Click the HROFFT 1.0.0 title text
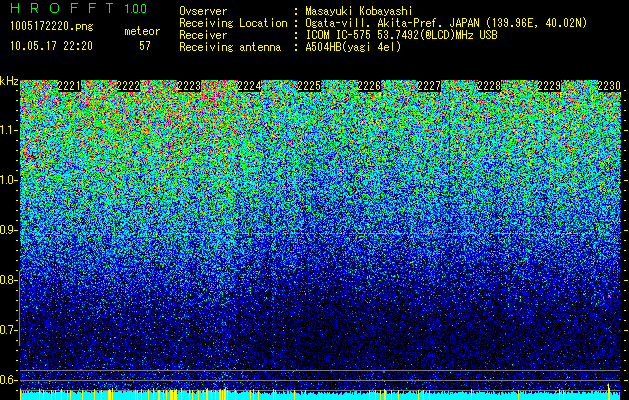 [79, 8]
